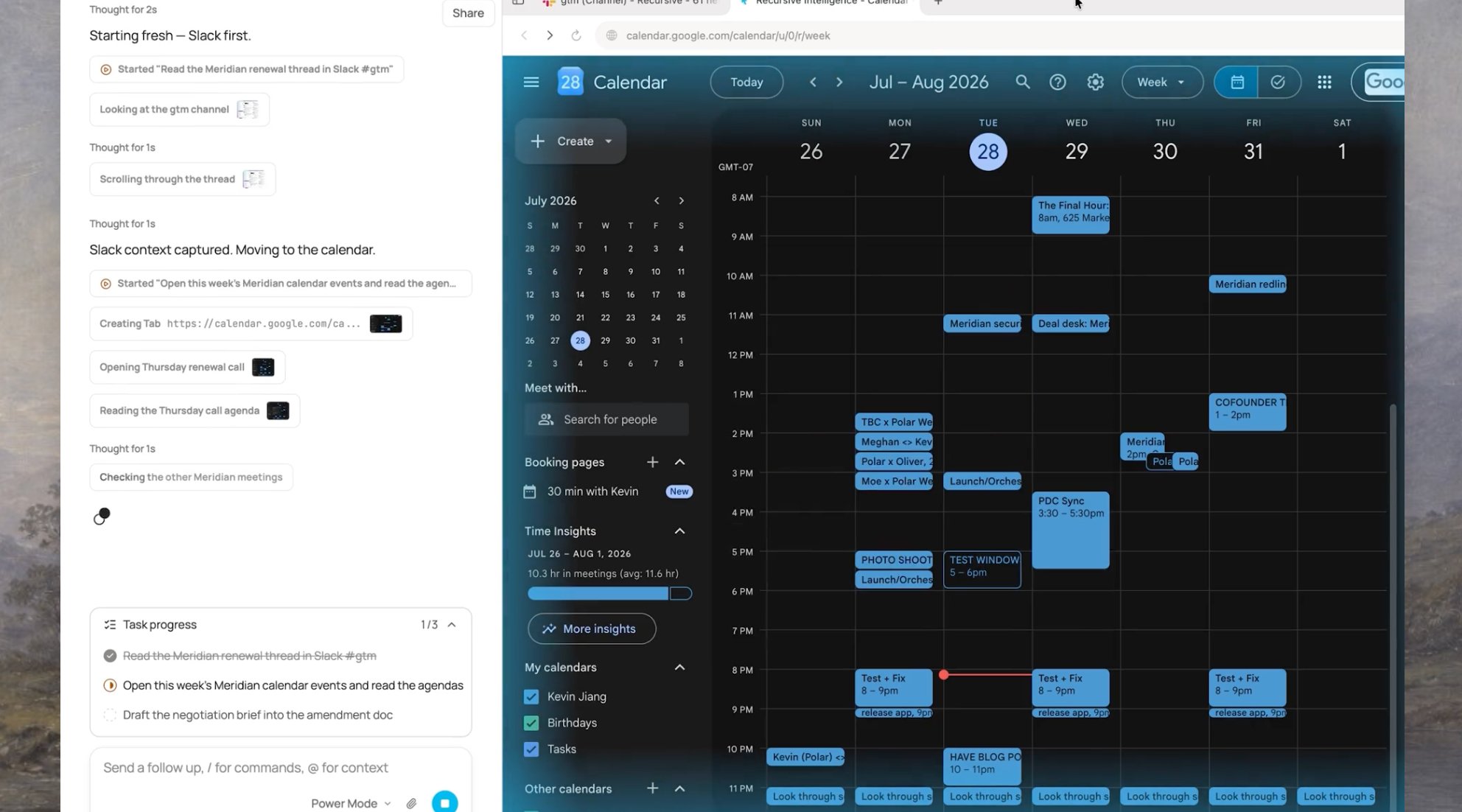Collapse the Booking pages section
The height and width of the screenshot is (812, 1462).
point(679,462)
